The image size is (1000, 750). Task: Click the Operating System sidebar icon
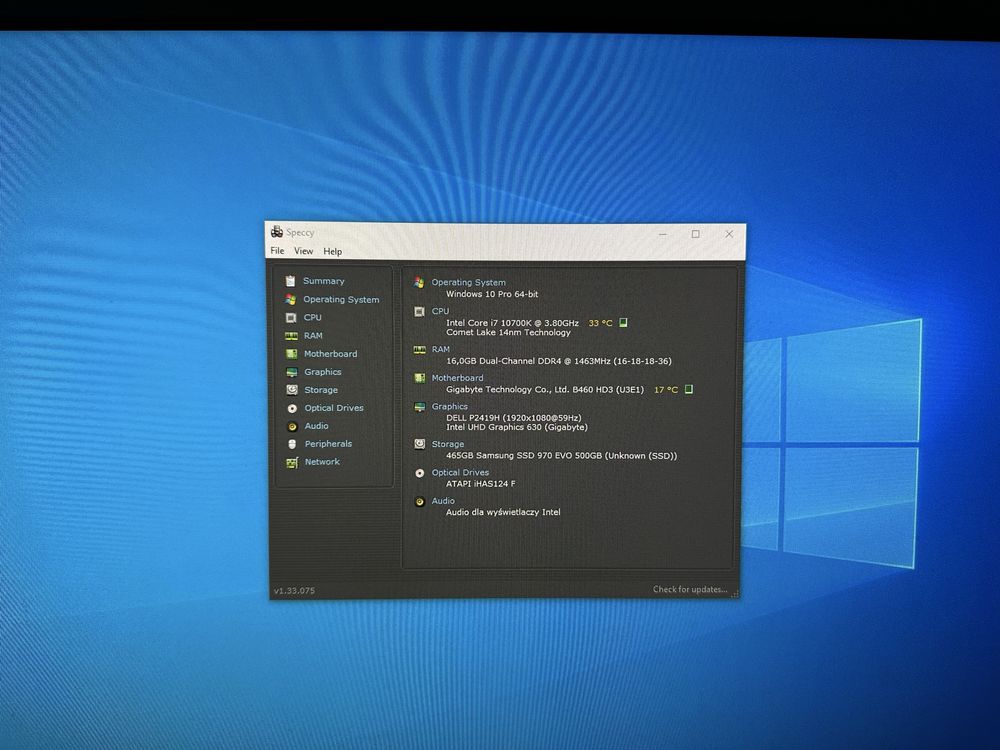click(291, 299)
